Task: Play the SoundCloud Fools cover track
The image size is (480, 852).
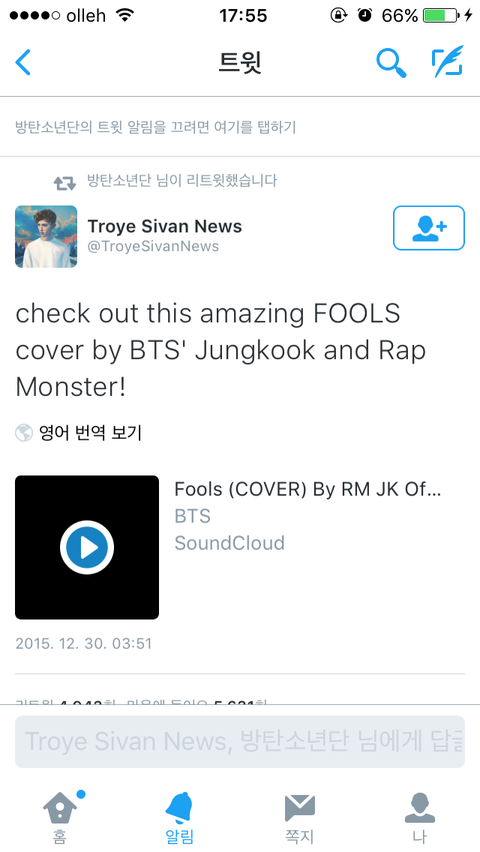Action: [87, 547]
